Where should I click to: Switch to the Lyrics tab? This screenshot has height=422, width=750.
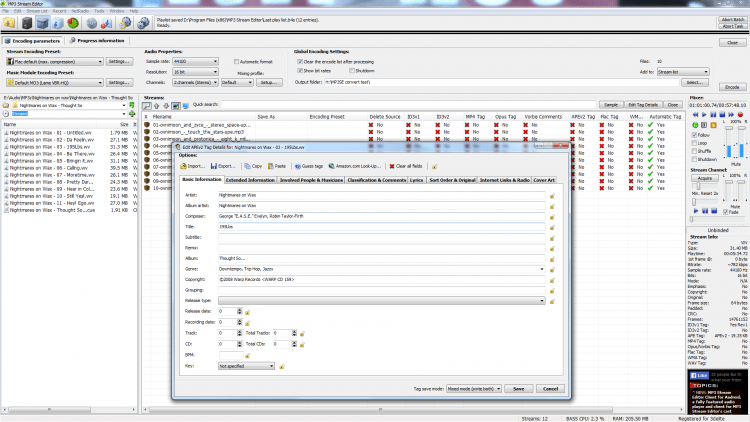point(415,179)
